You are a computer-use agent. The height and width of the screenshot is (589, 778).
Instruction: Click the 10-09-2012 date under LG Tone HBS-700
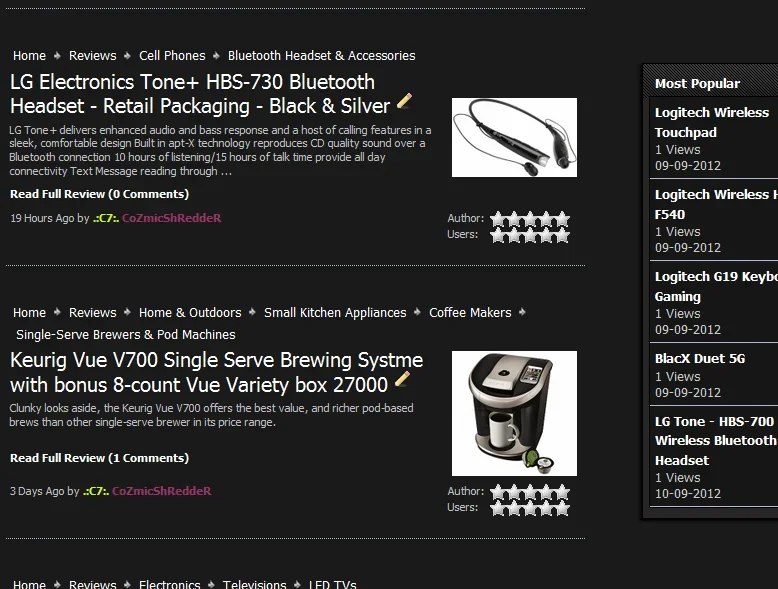click(688, 494)
